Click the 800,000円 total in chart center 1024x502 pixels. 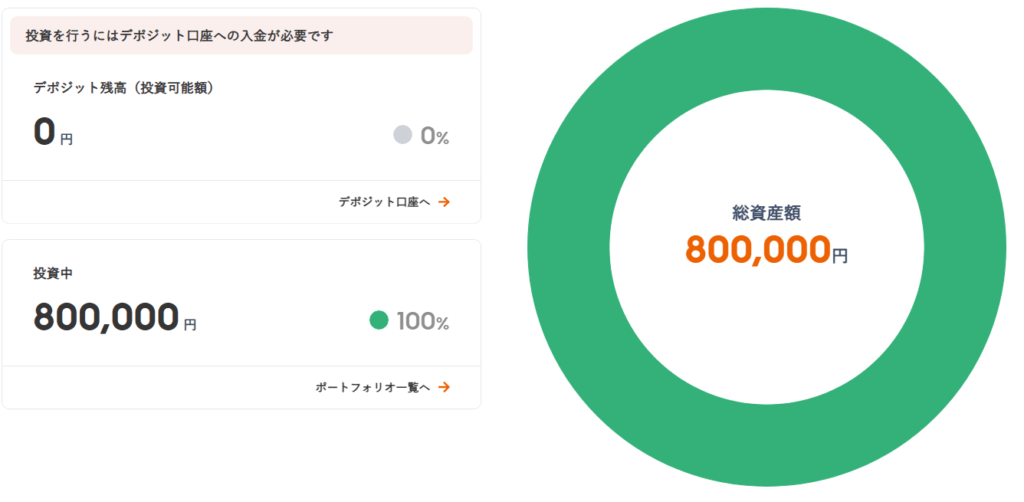pyautogui.click(x=766, y=250)
